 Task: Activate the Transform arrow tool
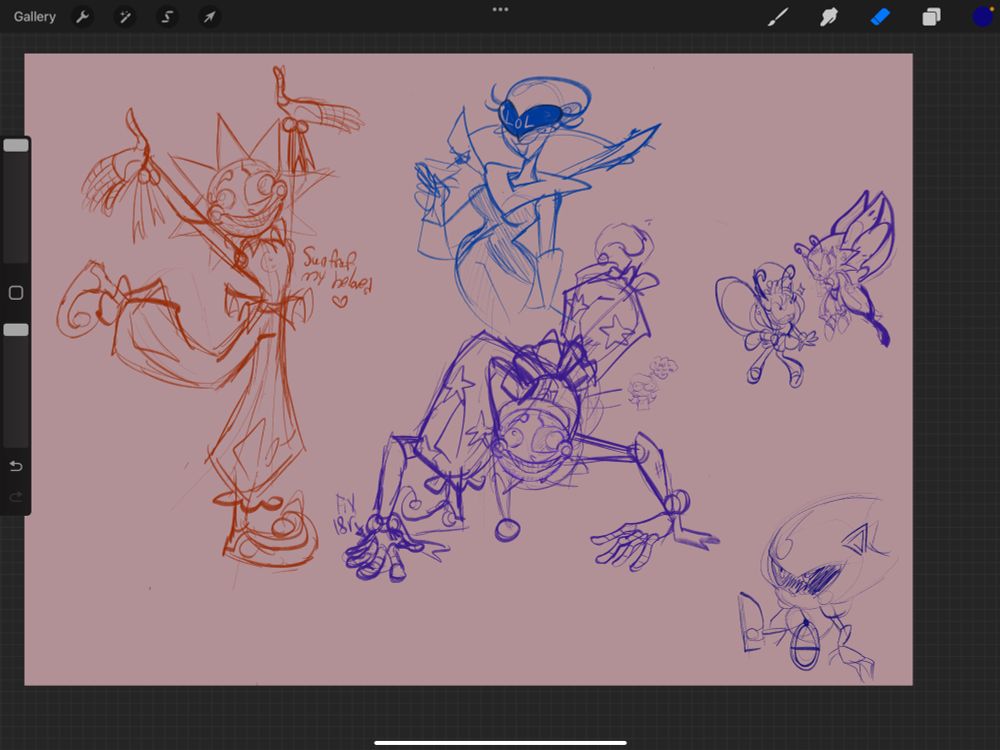pyautogui.click(x=209, y=17)
